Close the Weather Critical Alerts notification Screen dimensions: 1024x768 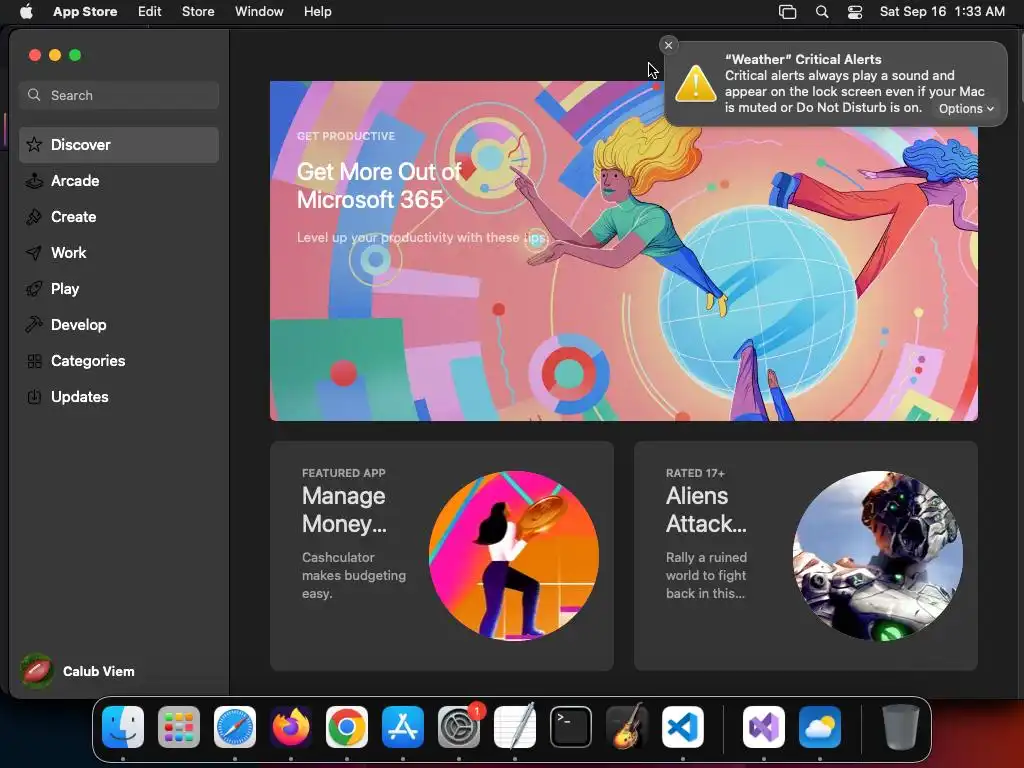point(668,45)
